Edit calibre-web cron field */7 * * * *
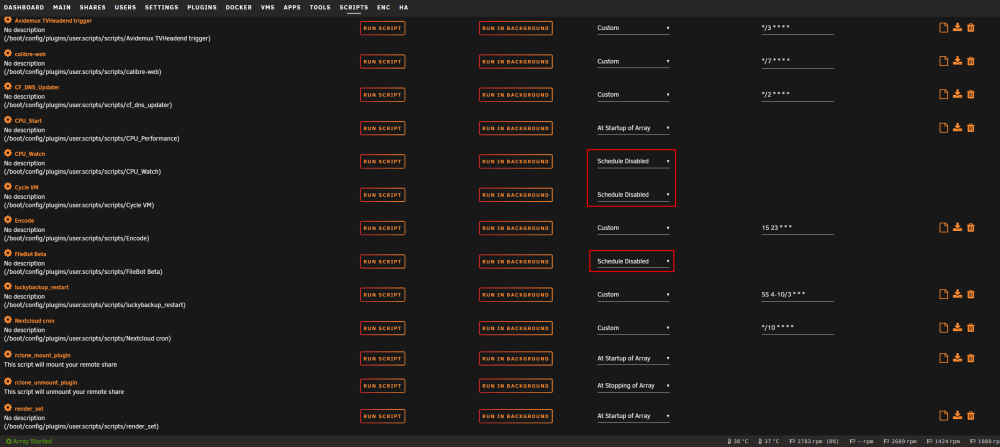The width and height of the screenshot is (1000, 447). point(797,61)
